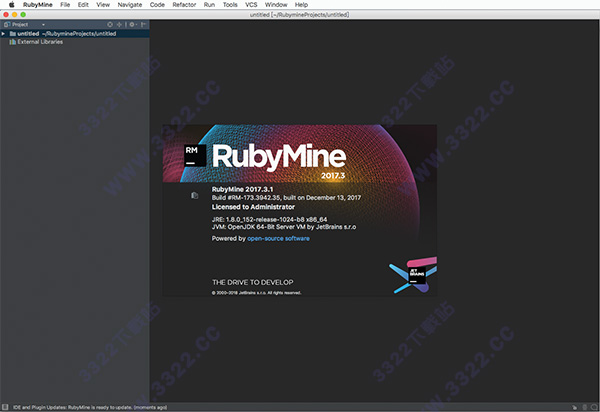The width and height of the screenshot is (600, 412).
Task: Click RubyMine 2017.3.1 version text
Action: [242, 189]
